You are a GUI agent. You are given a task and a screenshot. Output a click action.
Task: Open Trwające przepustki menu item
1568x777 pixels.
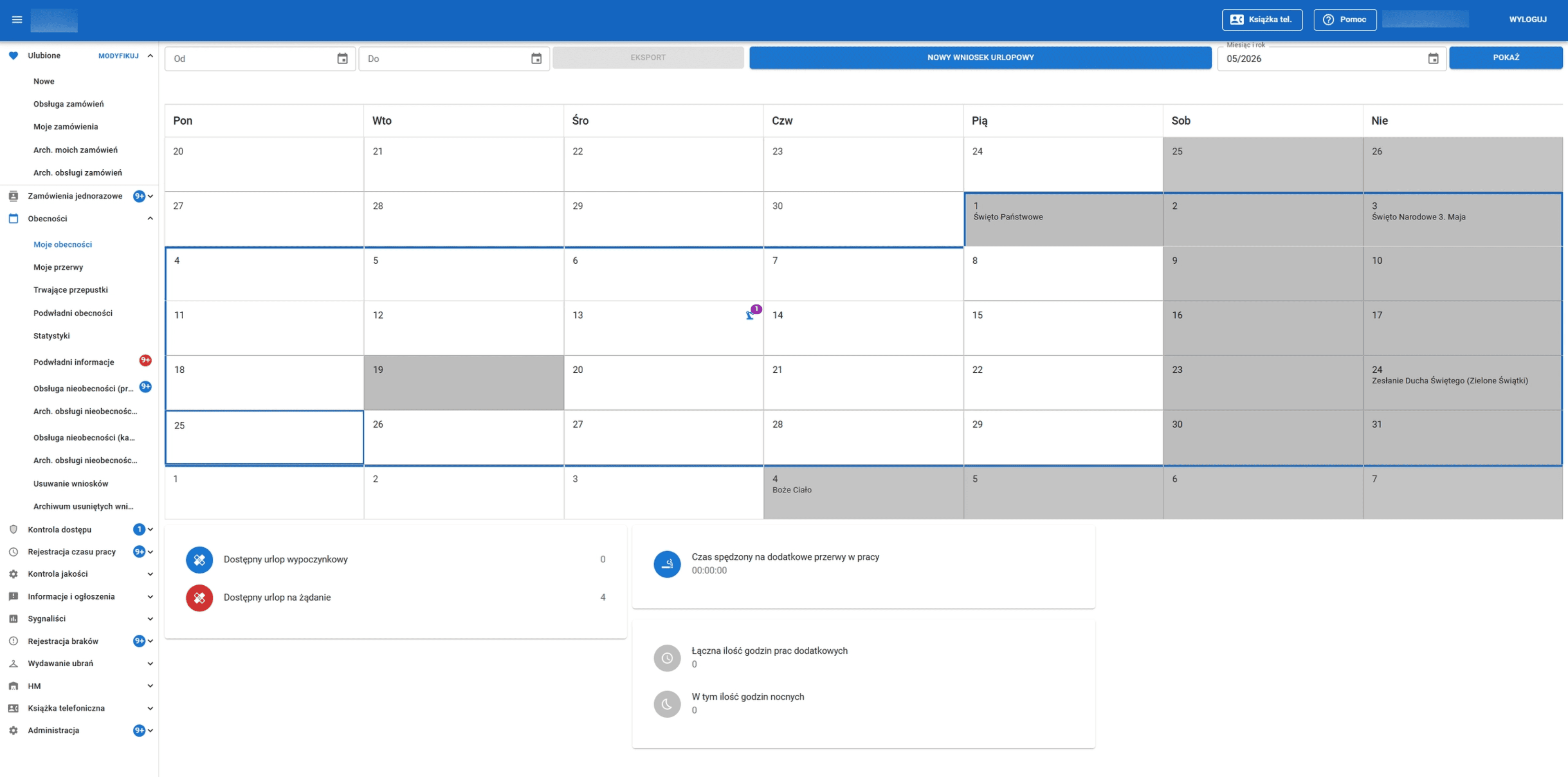71,290
